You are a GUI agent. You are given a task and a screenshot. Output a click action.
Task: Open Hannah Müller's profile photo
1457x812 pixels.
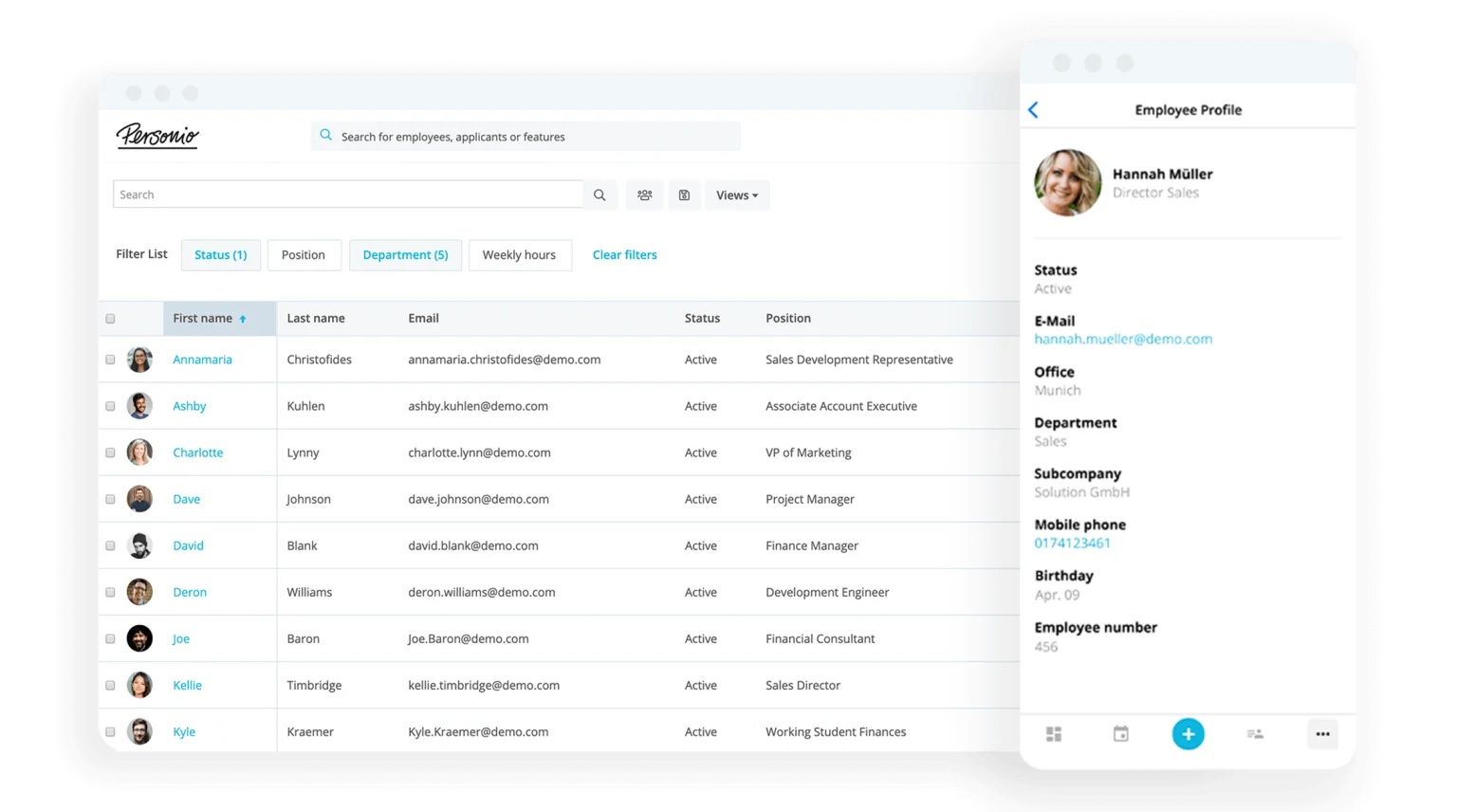tap(1068, 182)
